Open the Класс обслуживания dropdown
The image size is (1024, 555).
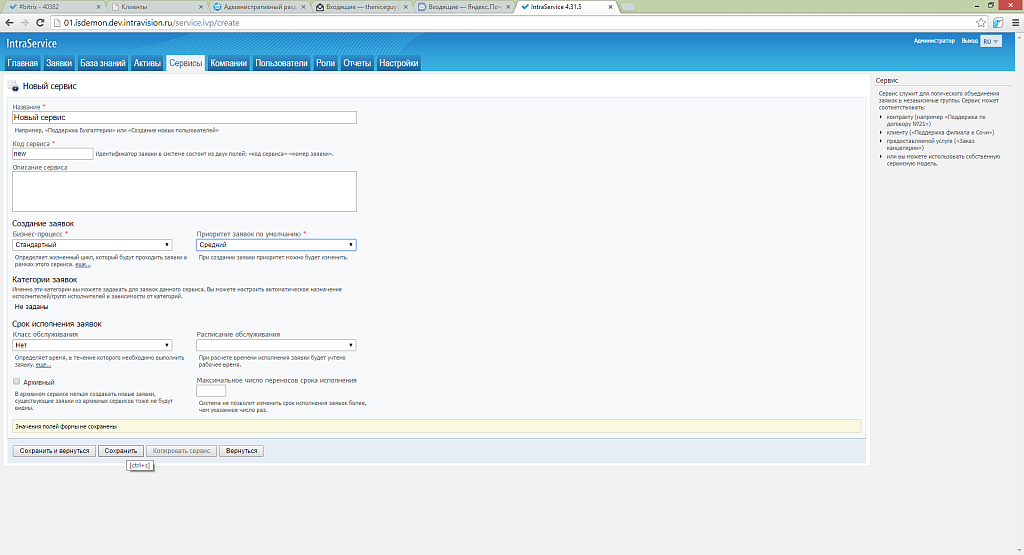92,345
